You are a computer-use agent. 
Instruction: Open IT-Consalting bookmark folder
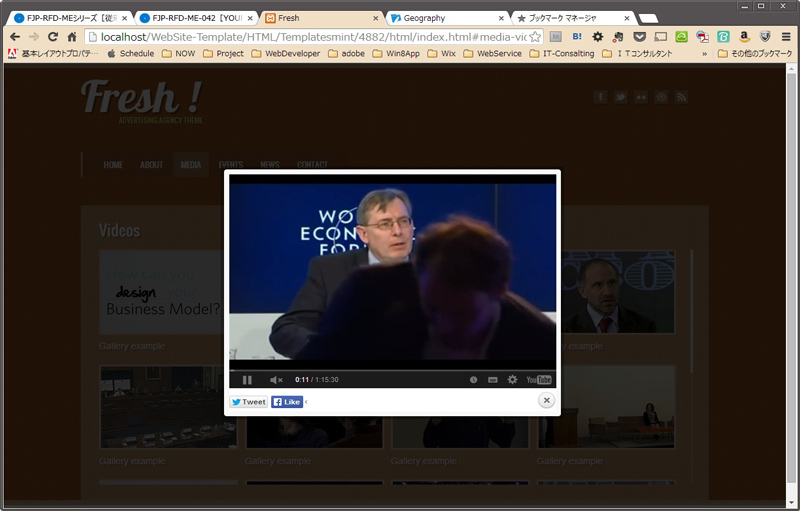(x=562, y=54)
